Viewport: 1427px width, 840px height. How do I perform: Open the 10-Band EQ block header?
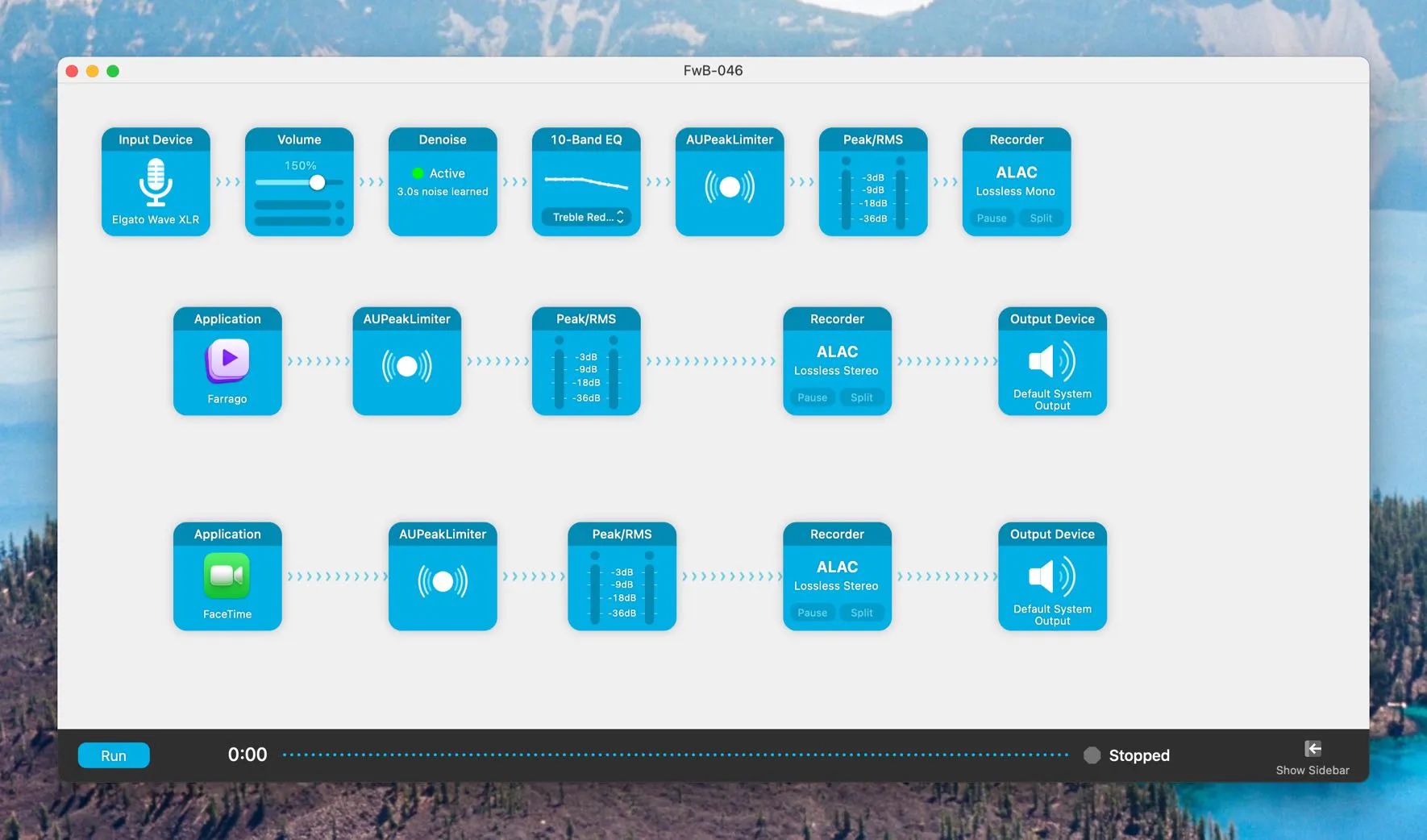(x=586, y=139)
